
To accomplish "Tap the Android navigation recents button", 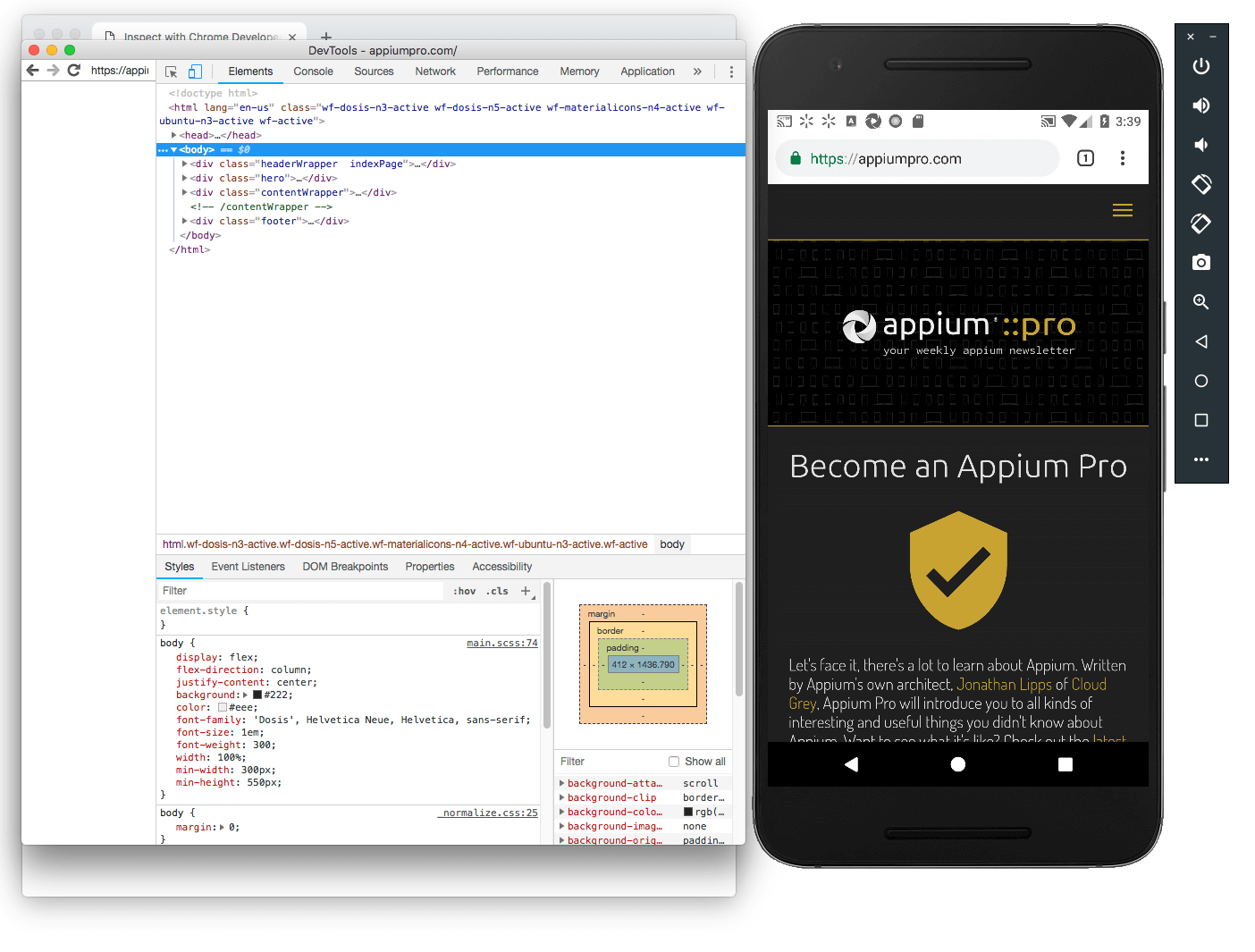I will coord(1065,764).
